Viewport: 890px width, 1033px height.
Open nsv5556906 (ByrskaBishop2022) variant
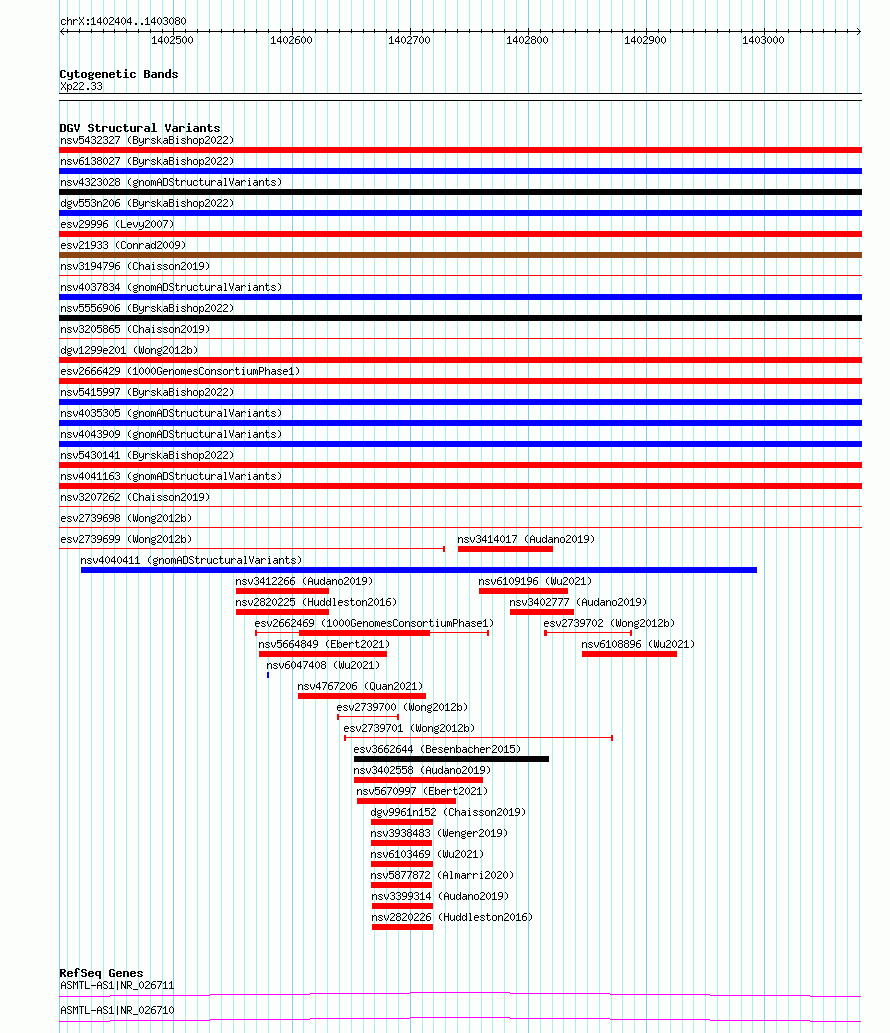click(147, 308)
